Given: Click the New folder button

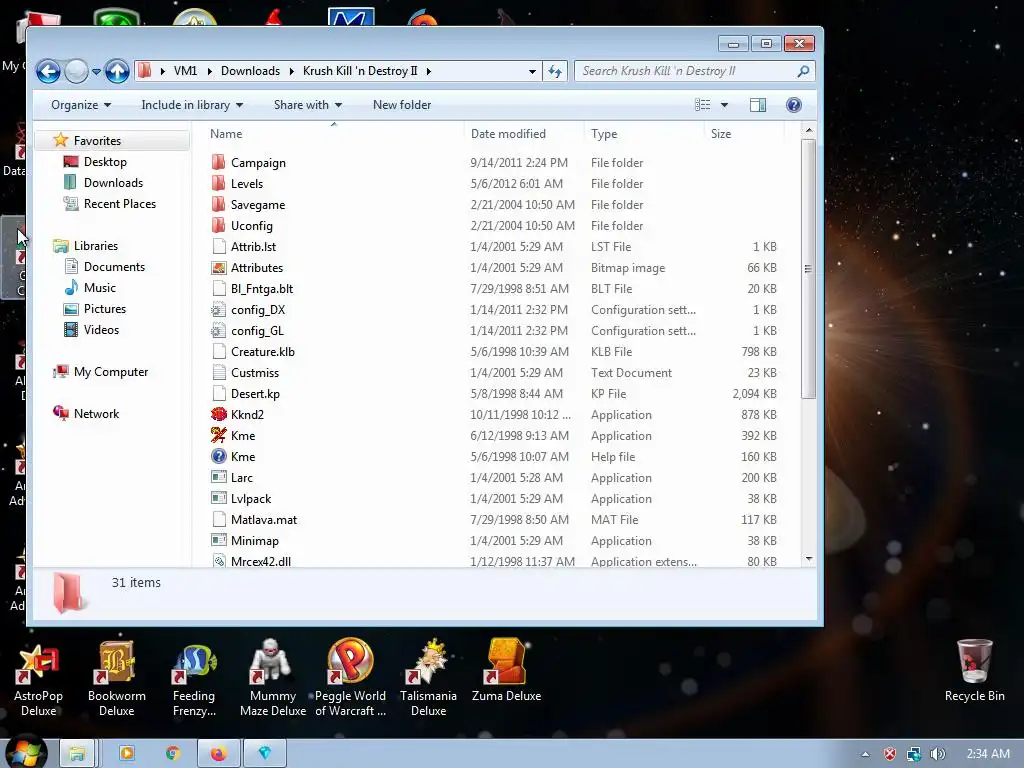Looking at the screenshot, I should 402,104.
